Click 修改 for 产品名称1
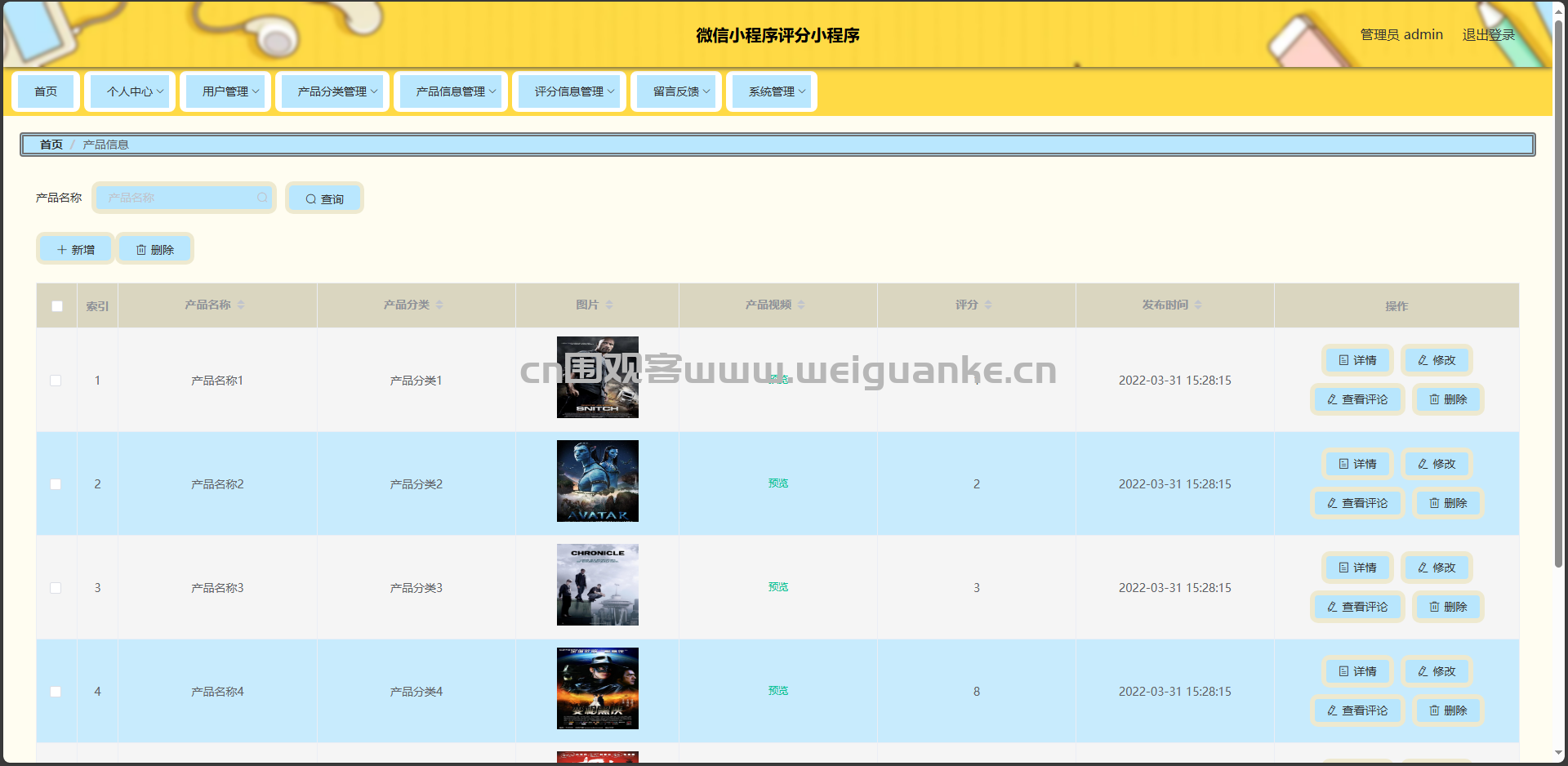1568x766 pixels. (x=1437, y=360)
